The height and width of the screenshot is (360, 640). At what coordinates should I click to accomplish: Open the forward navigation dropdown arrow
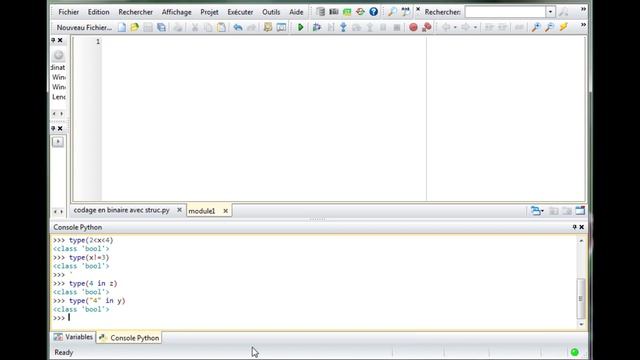click(475, 27)
